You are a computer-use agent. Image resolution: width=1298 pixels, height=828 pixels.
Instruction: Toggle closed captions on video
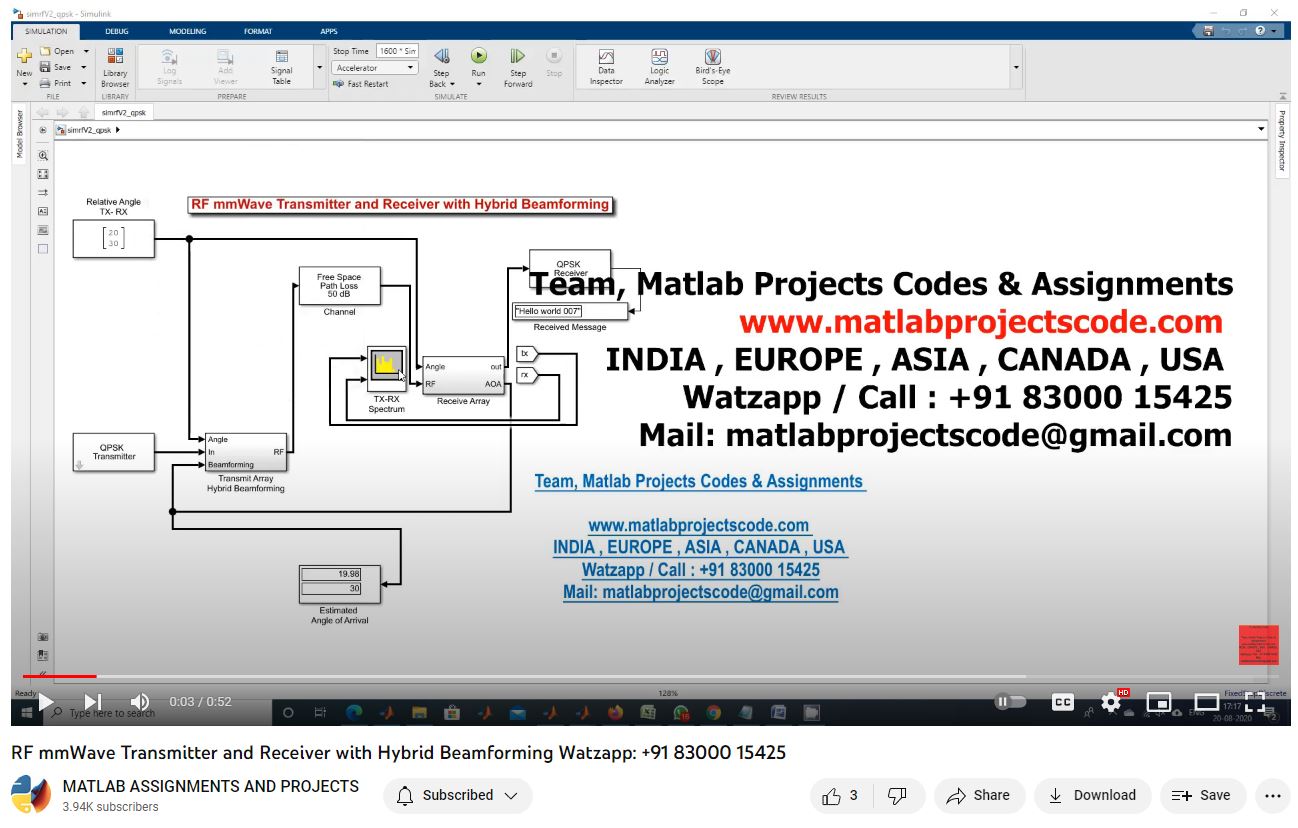point(1063,702)
